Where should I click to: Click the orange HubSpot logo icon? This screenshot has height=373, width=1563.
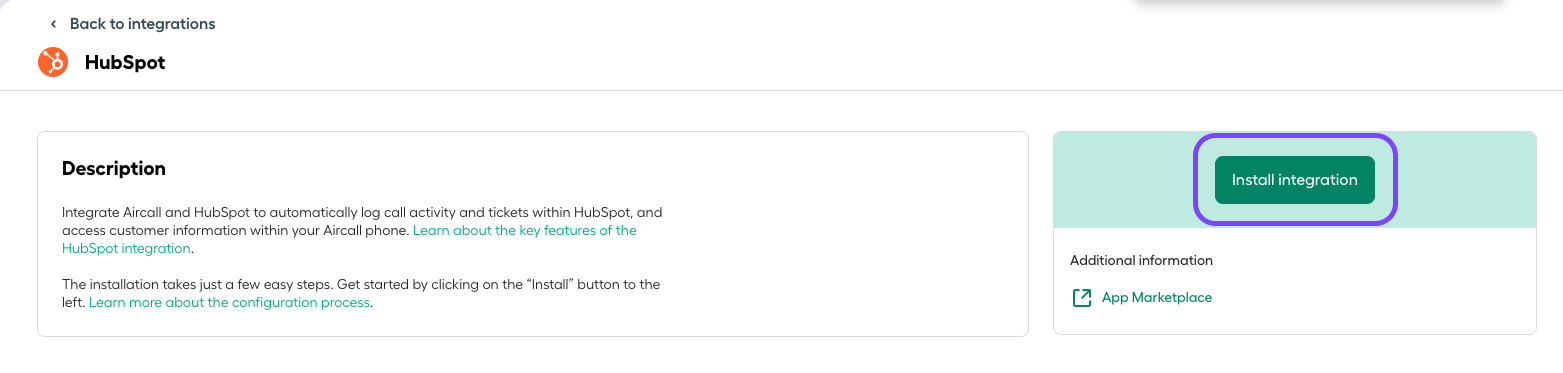click(53, 63)
